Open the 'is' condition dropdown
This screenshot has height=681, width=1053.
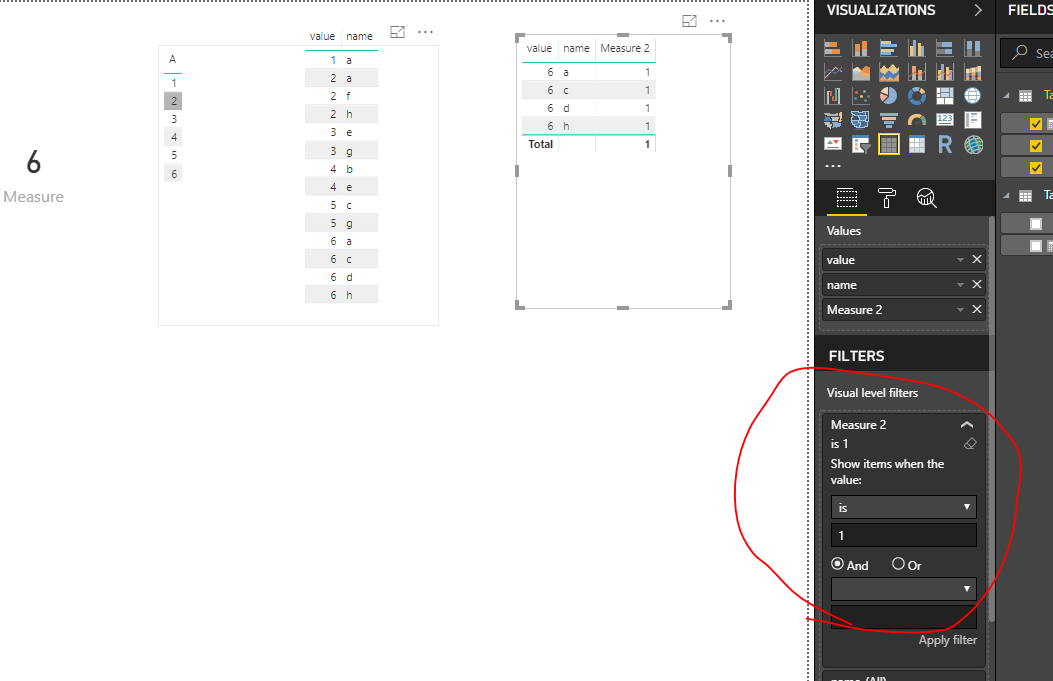903,507
